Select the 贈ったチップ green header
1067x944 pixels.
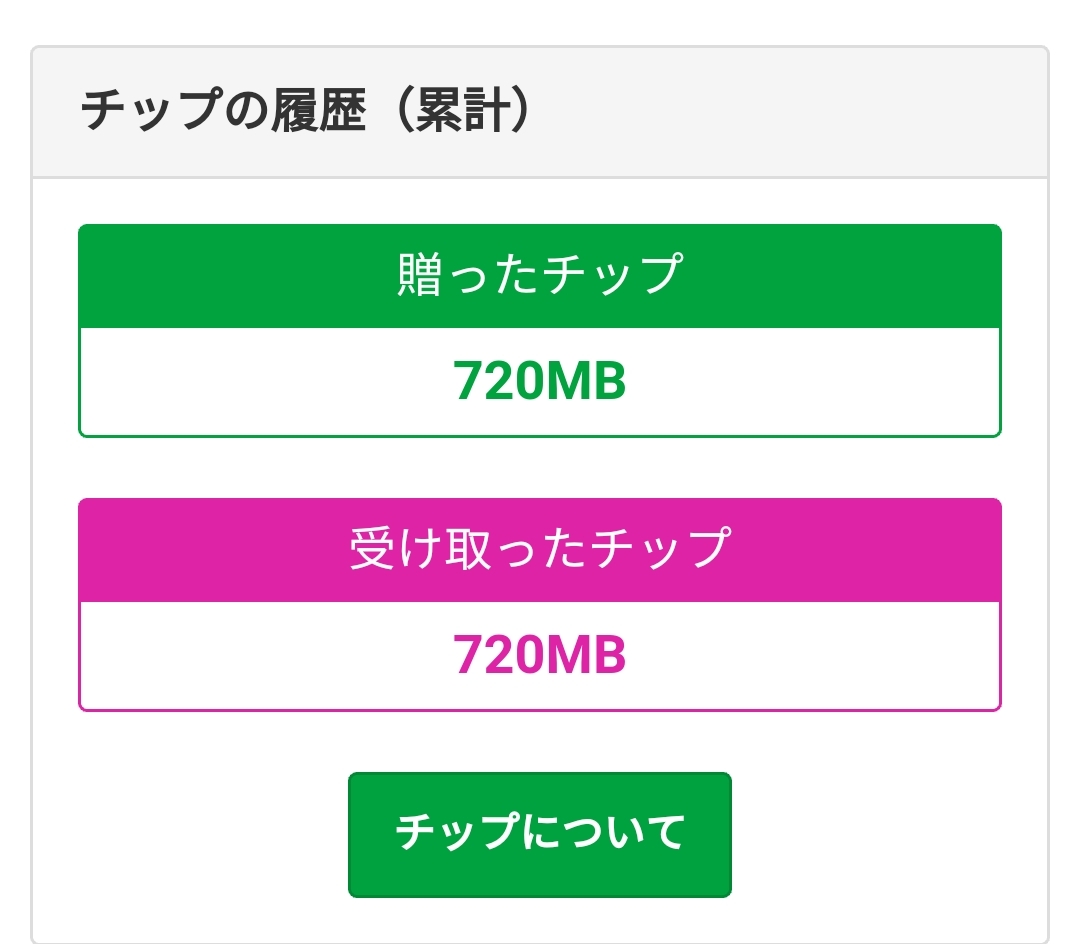[539, 276]
